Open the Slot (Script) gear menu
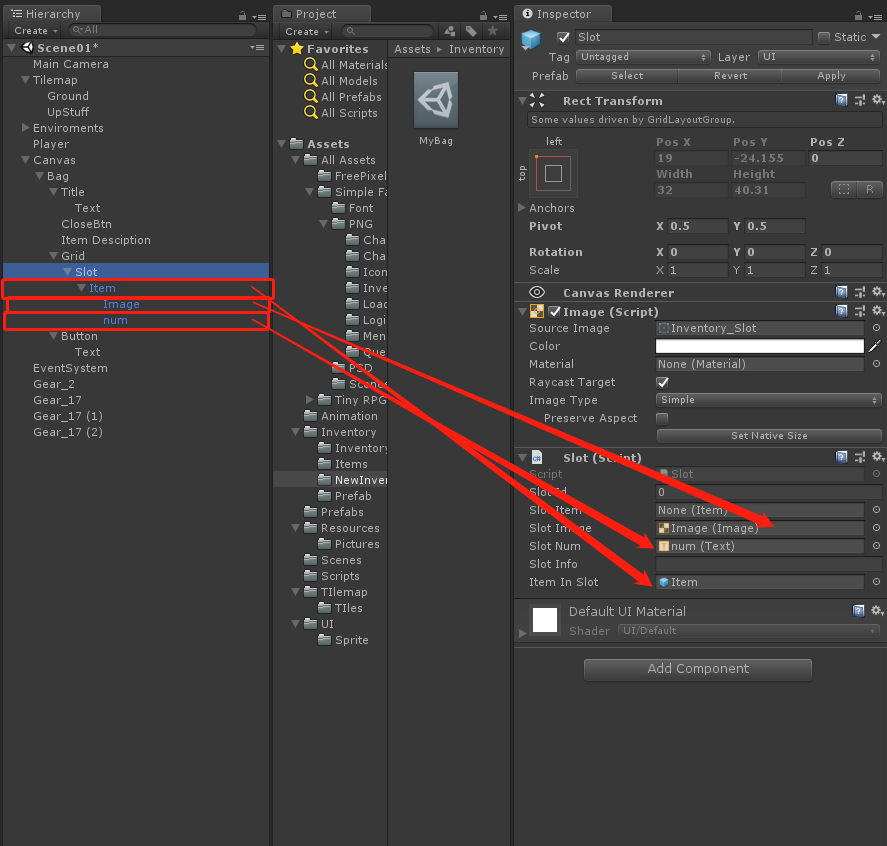Image resolution: width=887 pixels, height=846 pixels. click(x=877, y=456)
